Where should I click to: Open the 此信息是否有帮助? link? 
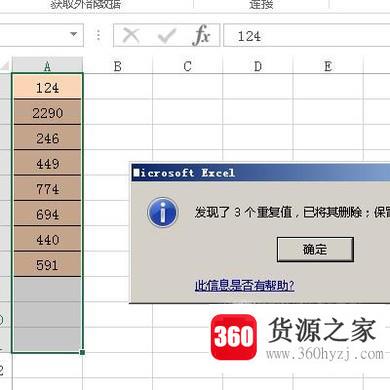244,285
